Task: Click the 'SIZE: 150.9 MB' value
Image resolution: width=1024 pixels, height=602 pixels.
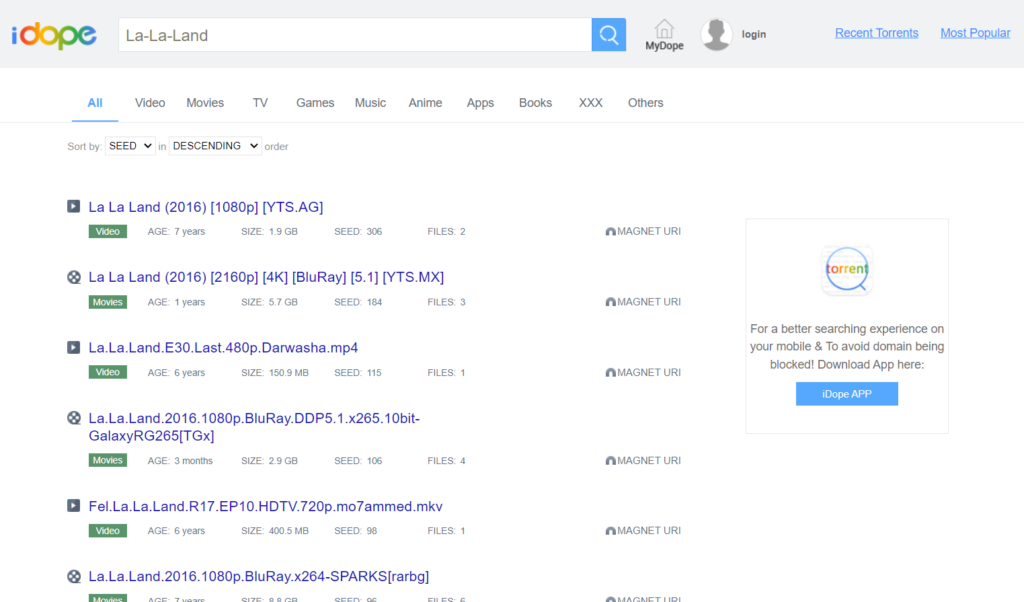Action: (x=274, y=373)
